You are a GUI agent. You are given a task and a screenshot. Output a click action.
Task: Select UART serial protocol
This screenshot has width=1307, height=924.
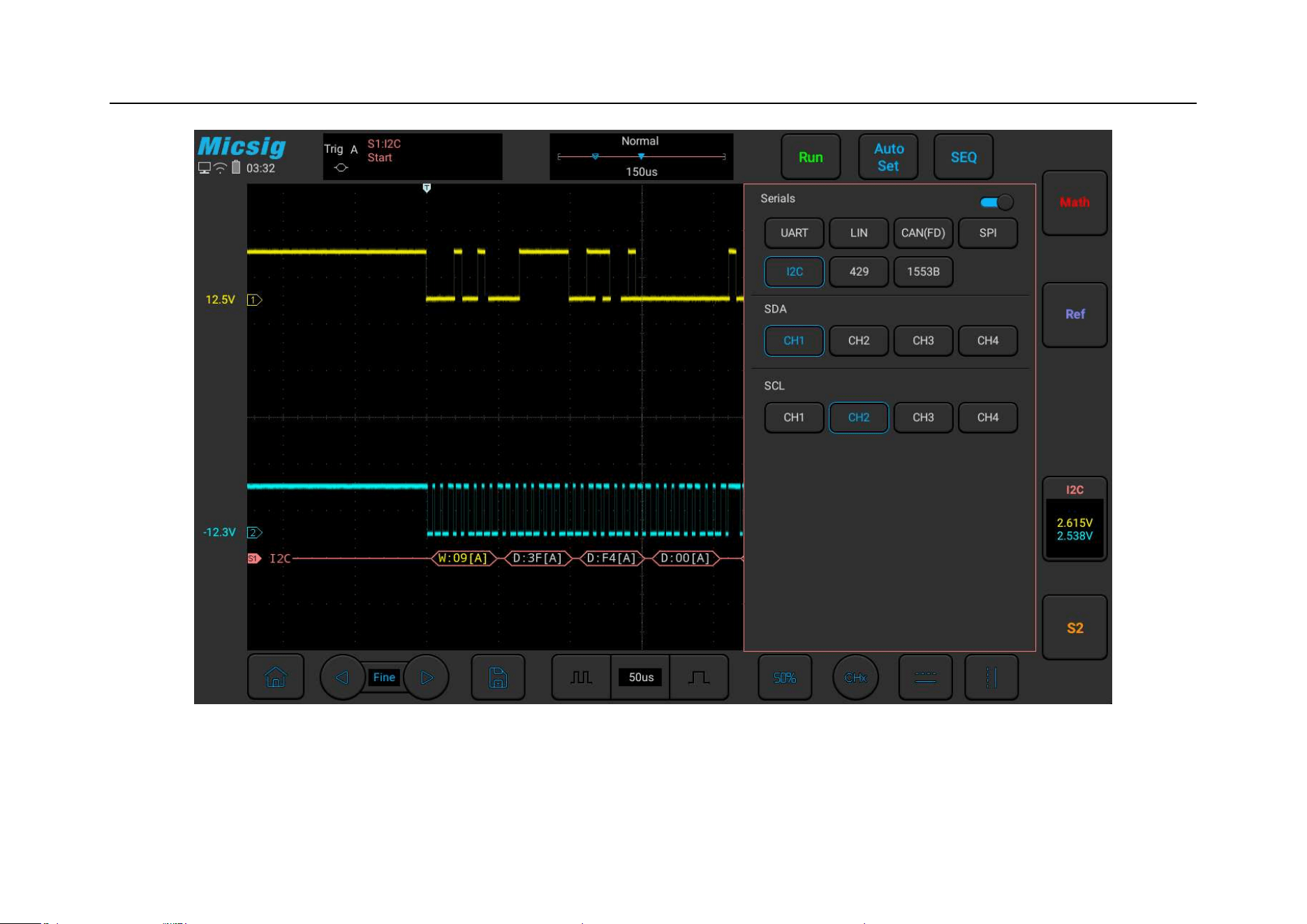coord(794,233)
